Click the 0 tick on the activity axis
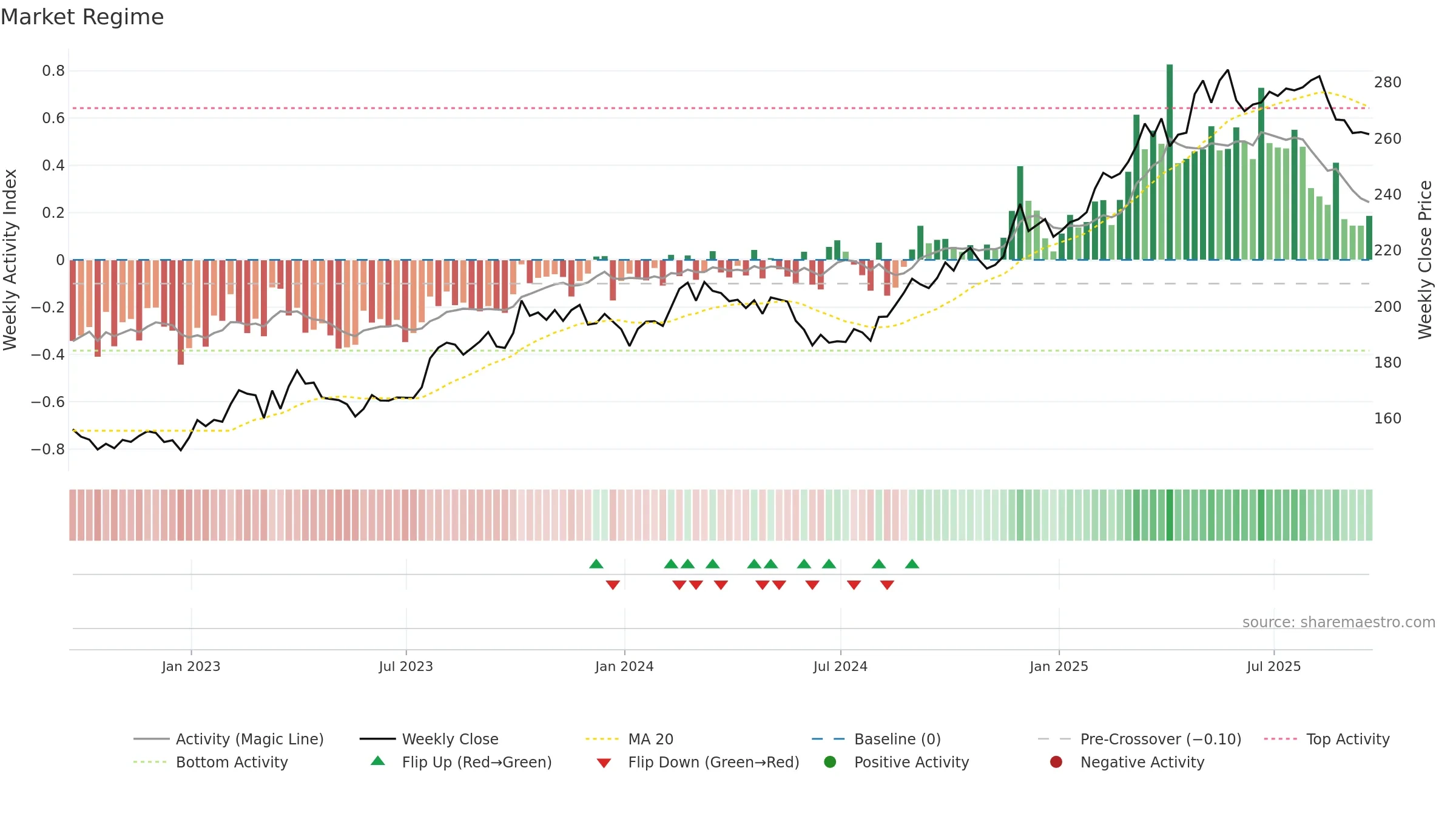 point(60,260)
